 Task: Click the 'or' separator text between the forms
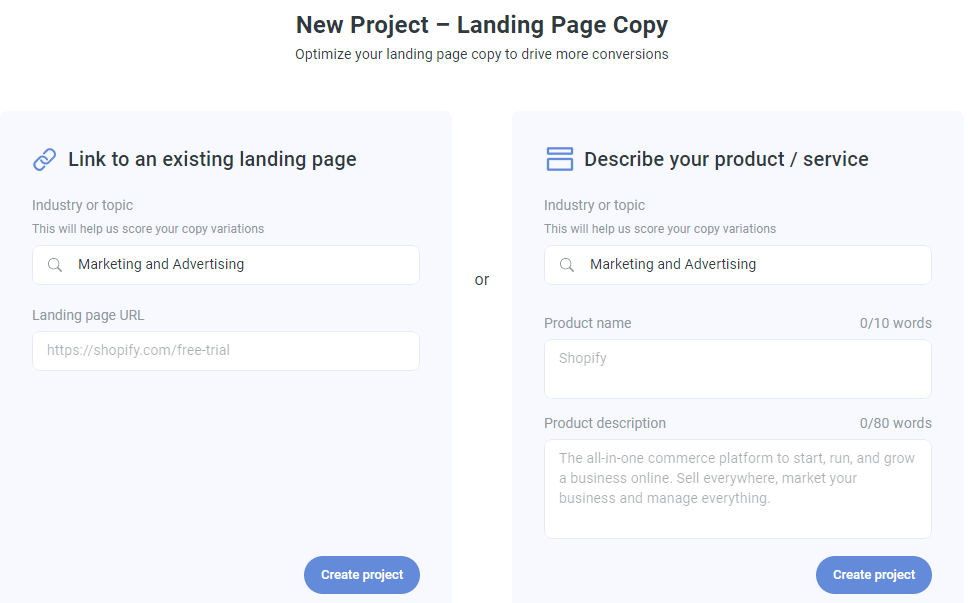482,280
